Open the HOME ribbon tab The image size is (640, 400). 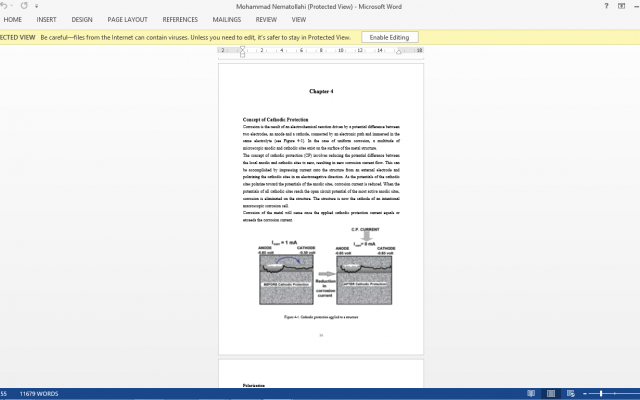point(13,20)
